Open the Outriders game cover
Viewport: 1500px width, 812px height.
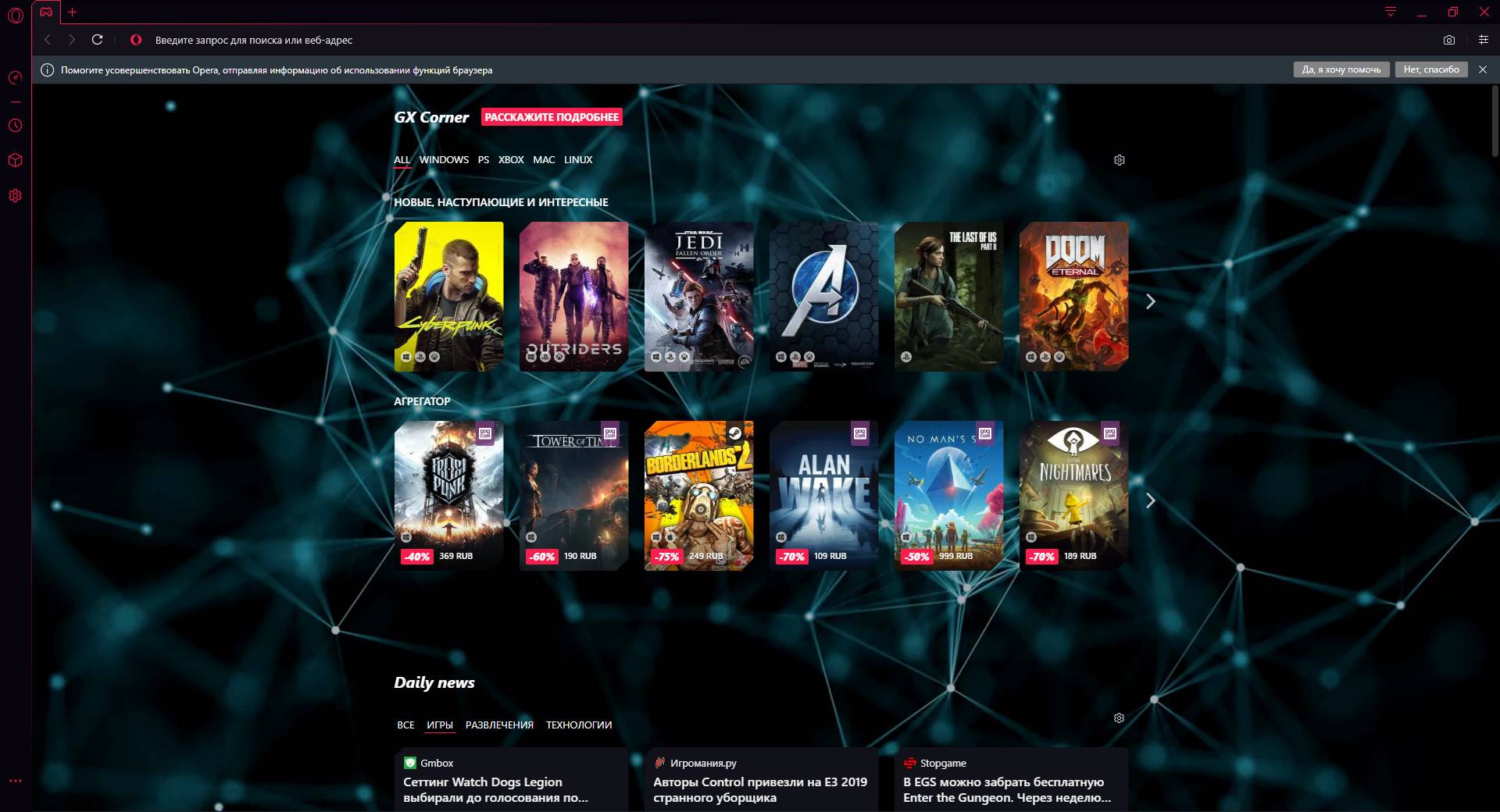(574, 297)
